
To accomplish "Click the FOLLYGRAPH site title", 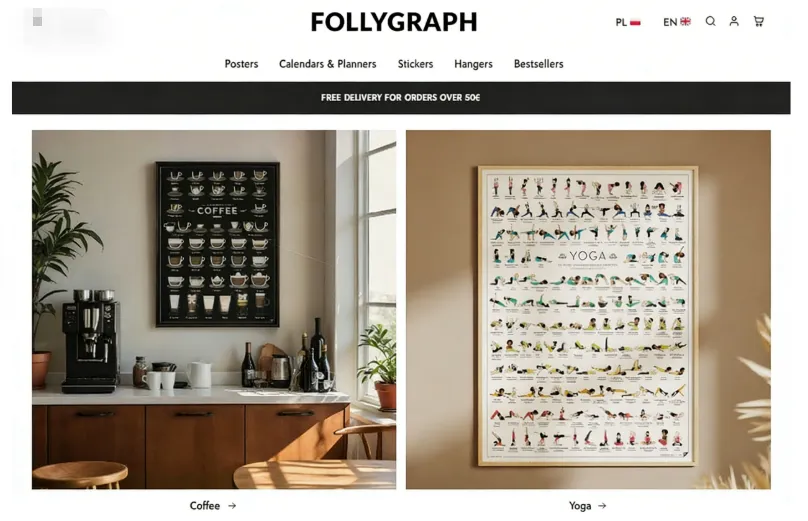I will (x=394, y=22).
